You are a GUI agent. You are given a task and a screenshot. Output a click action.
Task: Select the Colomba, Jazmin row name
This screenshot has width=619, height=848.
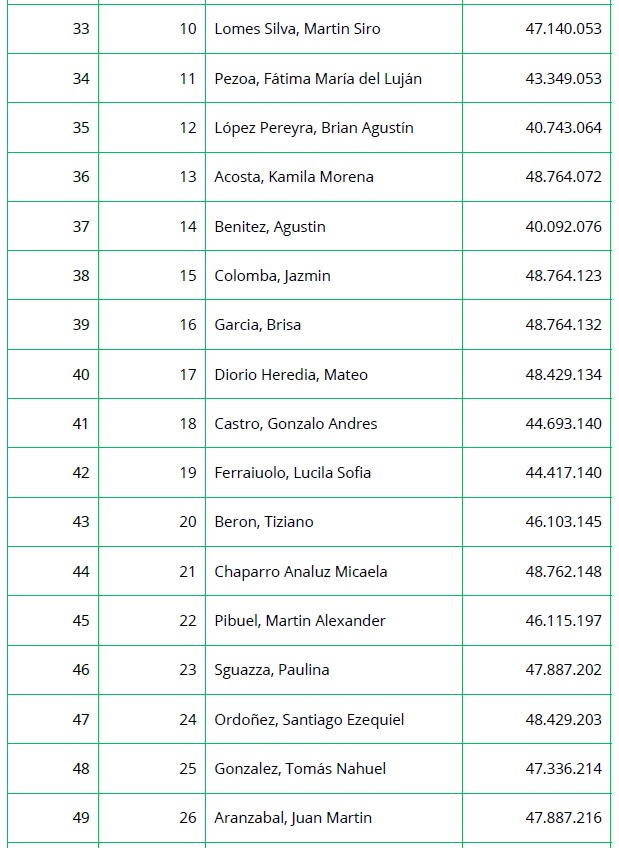coord(272,276)
